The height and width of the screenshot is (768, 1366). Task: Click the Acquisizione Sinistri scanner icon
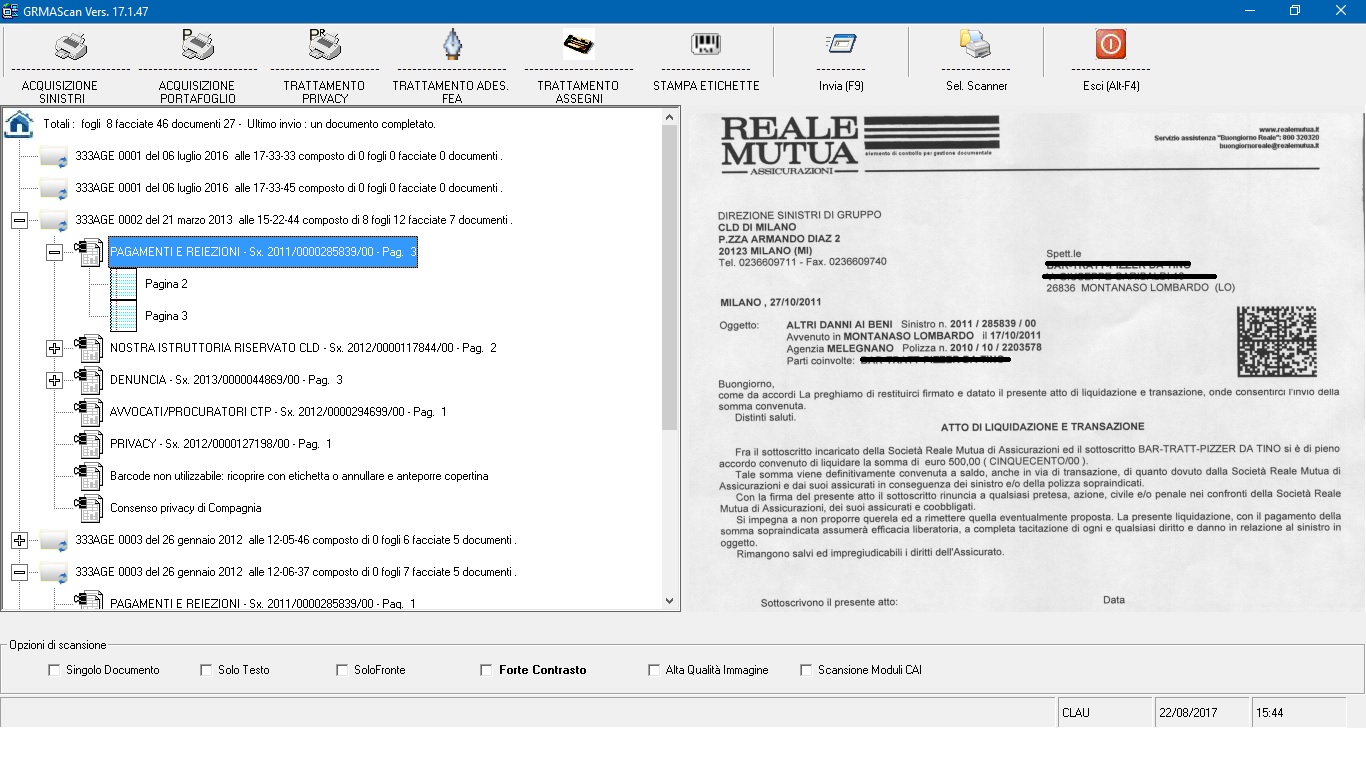69,45
